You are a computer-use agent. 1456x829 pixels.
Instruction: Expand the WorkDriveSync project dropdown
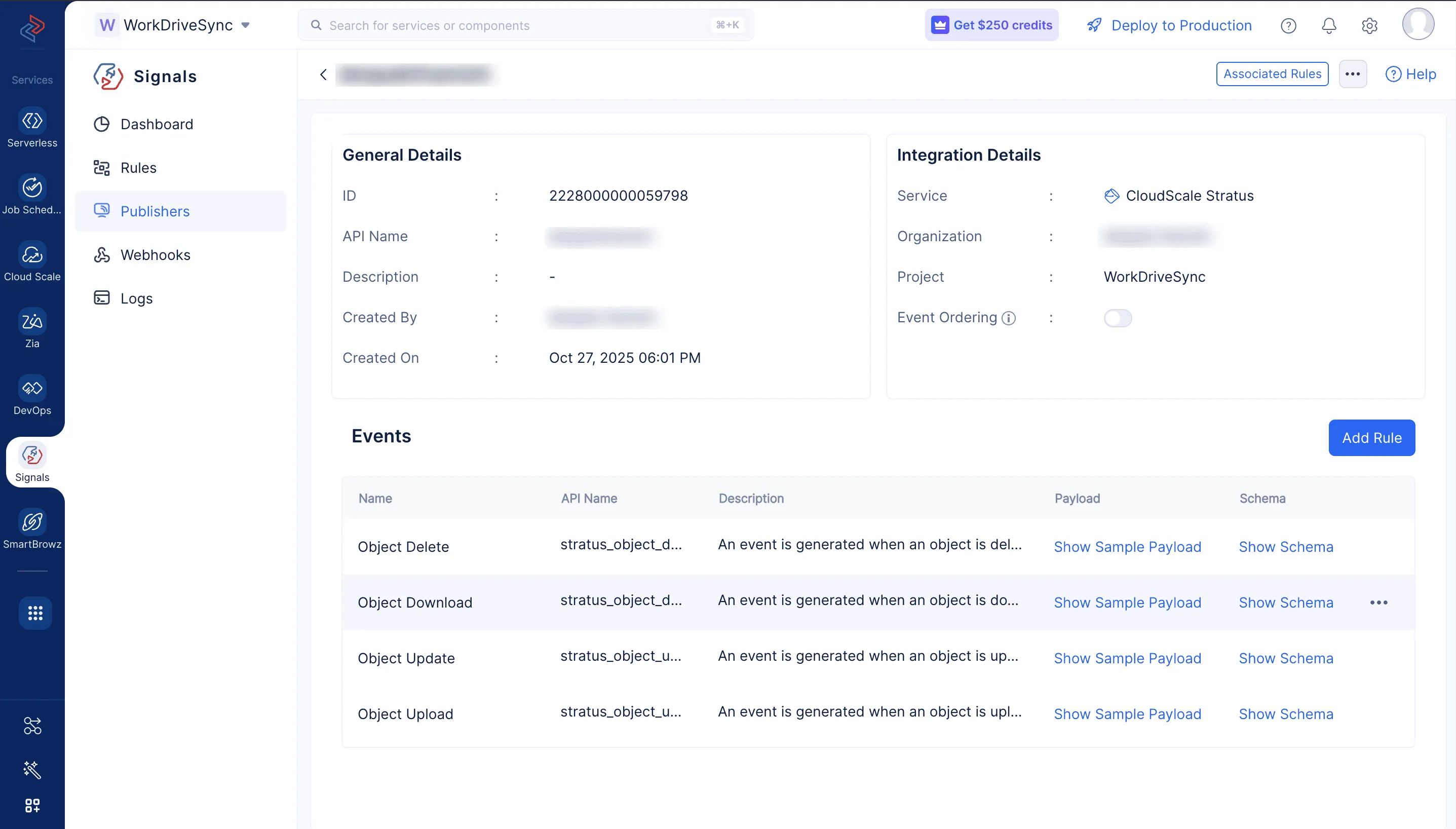(x=245, y=25)
